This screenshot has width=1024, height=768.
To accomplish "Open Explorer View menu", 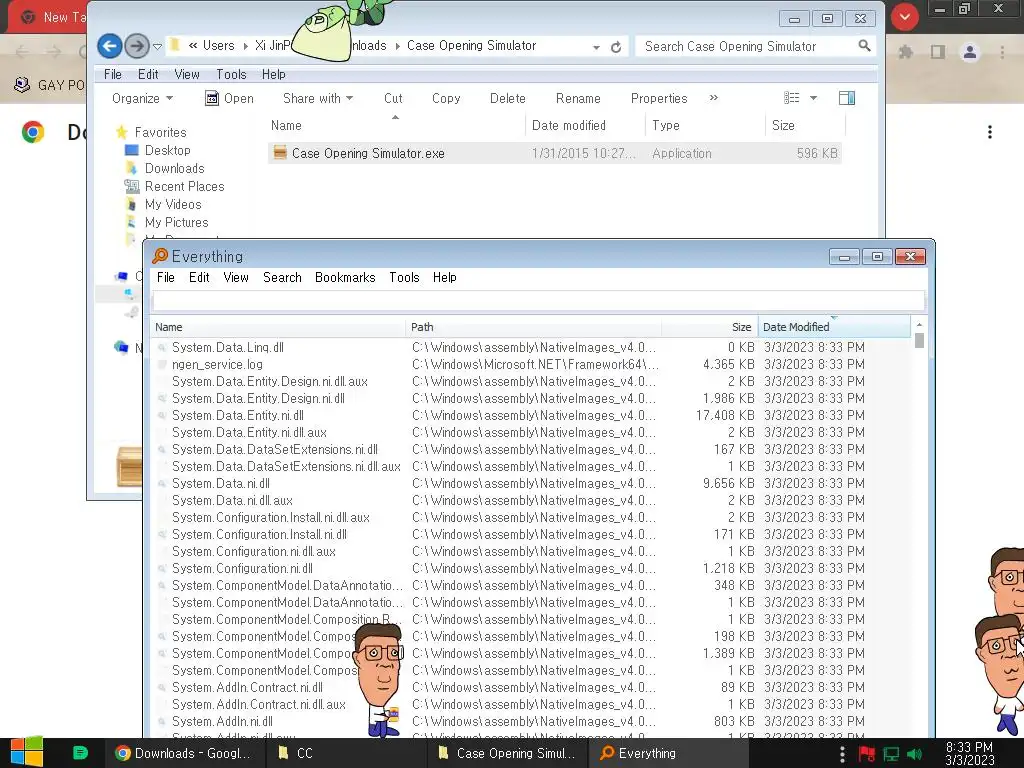I will pos(187,74).
